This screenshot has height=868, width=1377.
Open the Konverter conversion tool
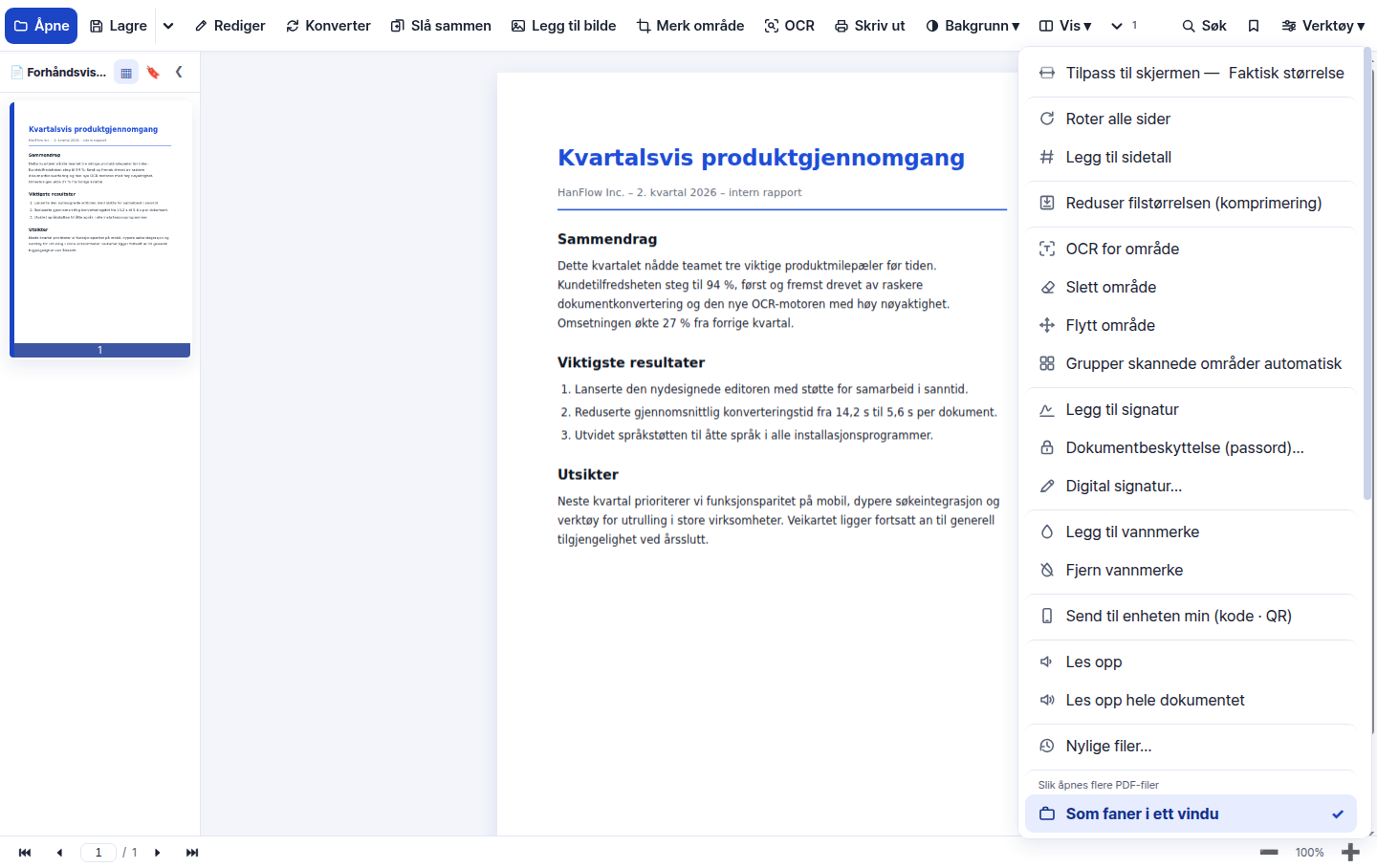coord(328,26)
